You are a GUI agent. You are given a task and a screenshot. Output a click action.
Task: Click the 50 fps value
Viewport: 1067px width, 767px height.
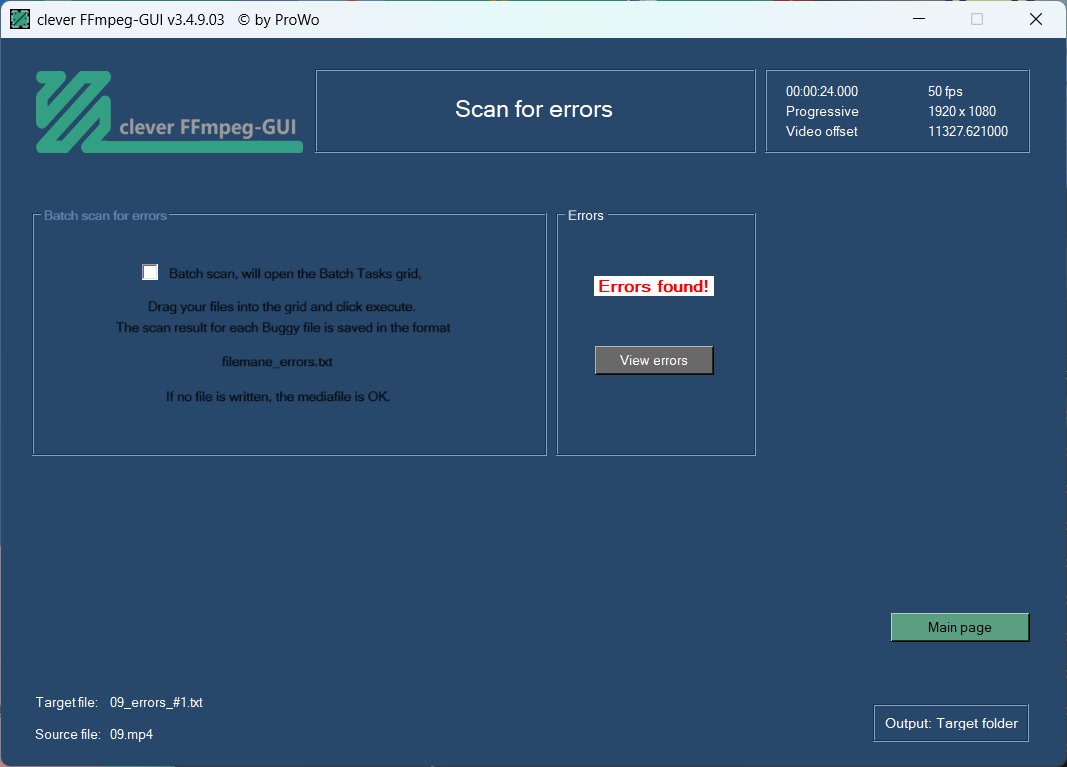coord(945,91)
